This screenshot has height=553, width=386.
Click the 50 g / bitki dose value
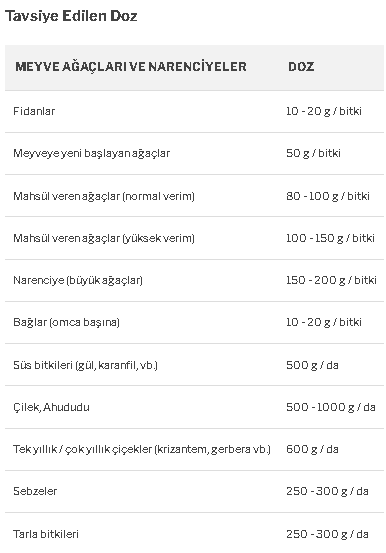pos(313,153)
